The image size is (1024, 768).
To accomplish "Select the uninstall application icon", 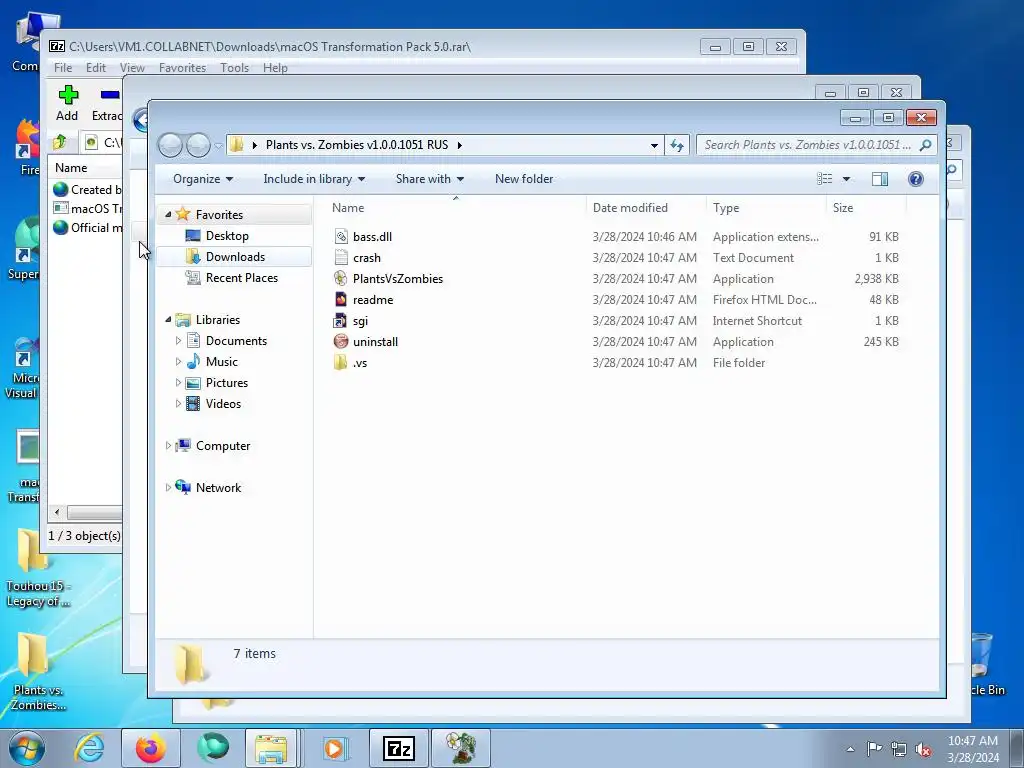I will 341,342.
